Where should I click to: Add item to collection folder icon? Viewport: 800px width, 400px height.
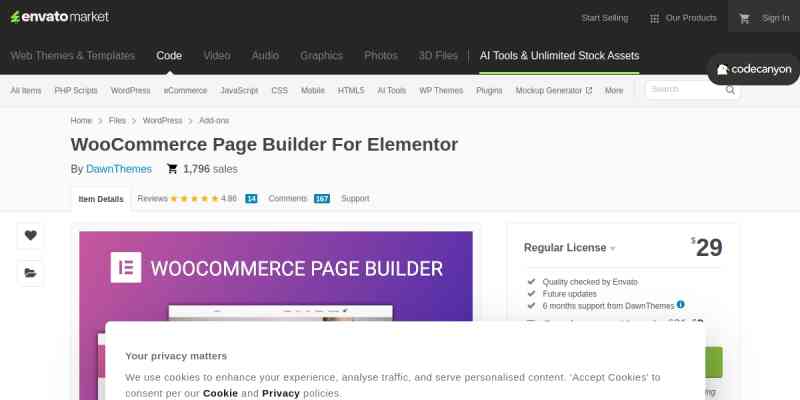point(30,272)
